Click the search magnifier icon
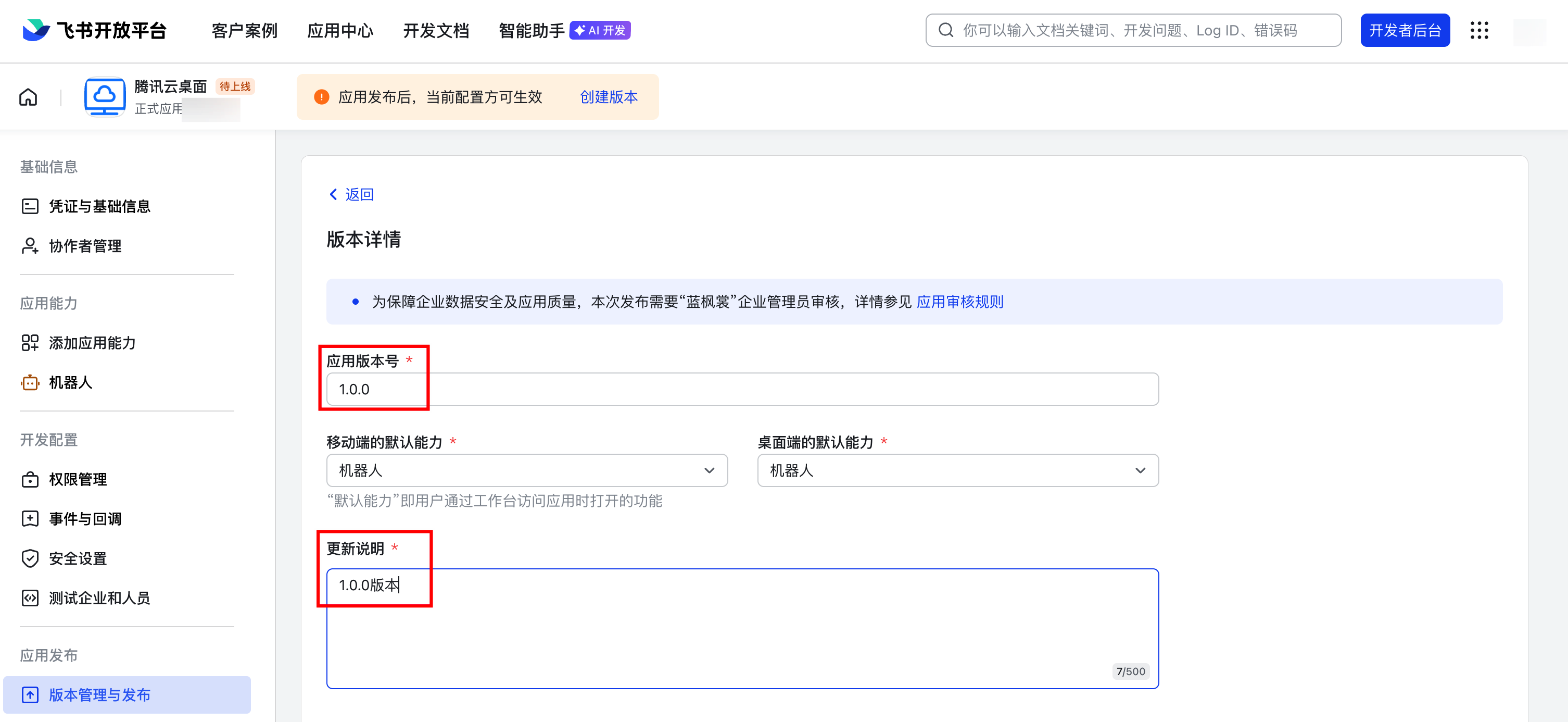1568x722 pixels. pyautogui.click(x=945, y=30)
